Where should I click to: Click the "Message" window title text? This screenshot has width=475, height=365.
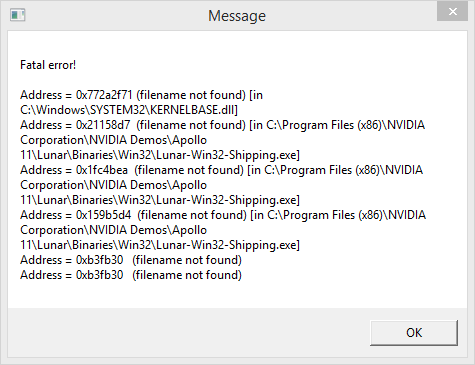tap(237, 16)
